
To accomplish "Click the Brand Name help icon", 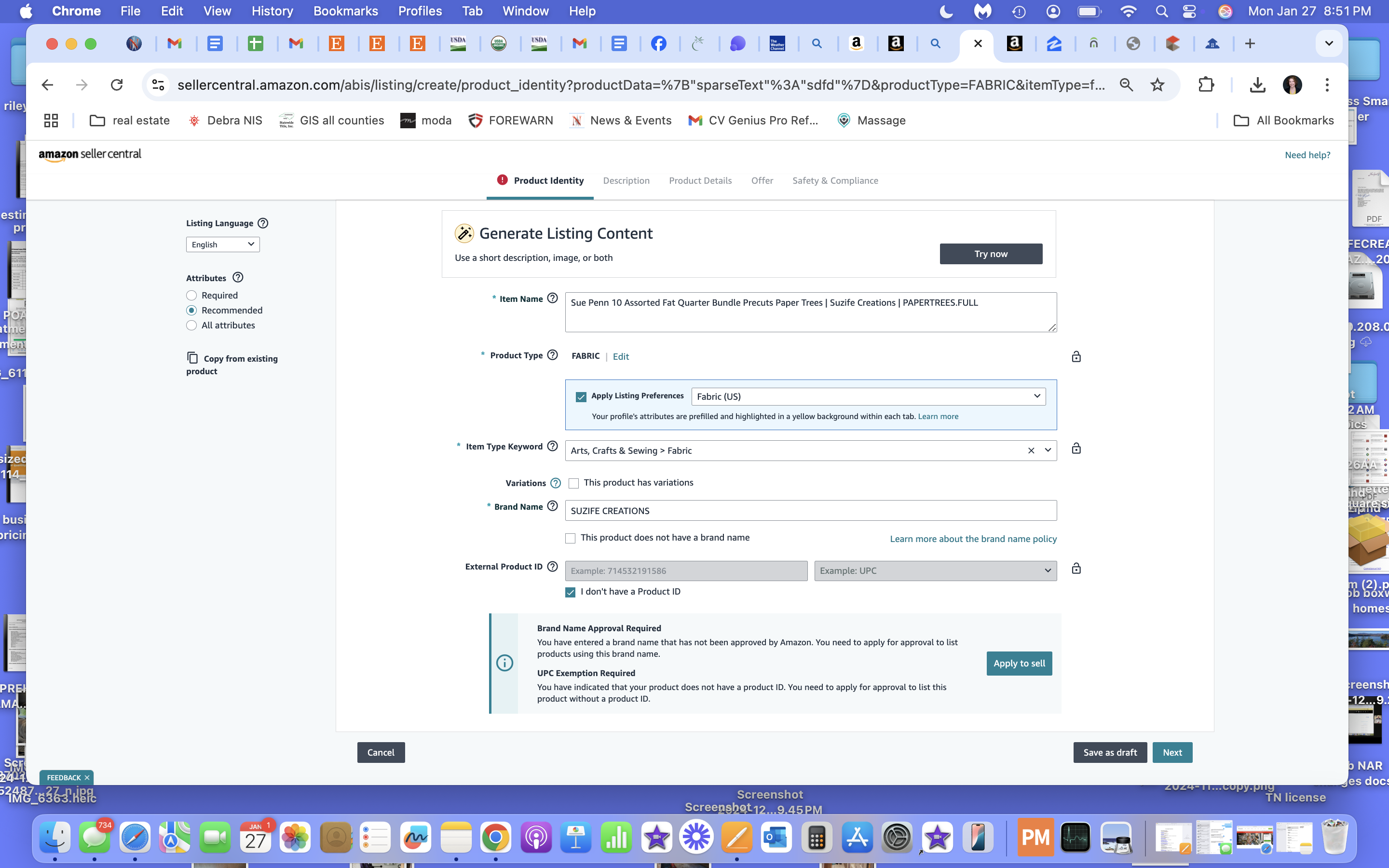I will click(x=552, y=506).
